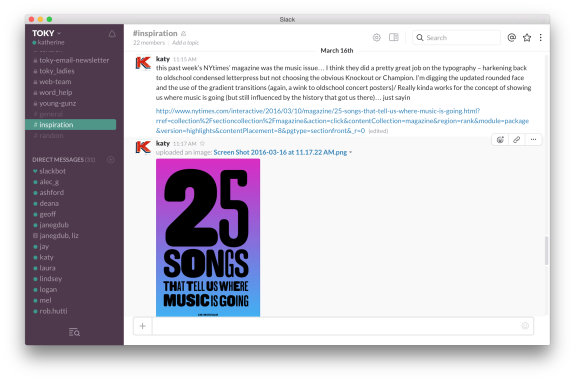The image size is (575, 381).
Task: Open the TOKY team menu
Action: pyautogui.click(x=46, y=33)
